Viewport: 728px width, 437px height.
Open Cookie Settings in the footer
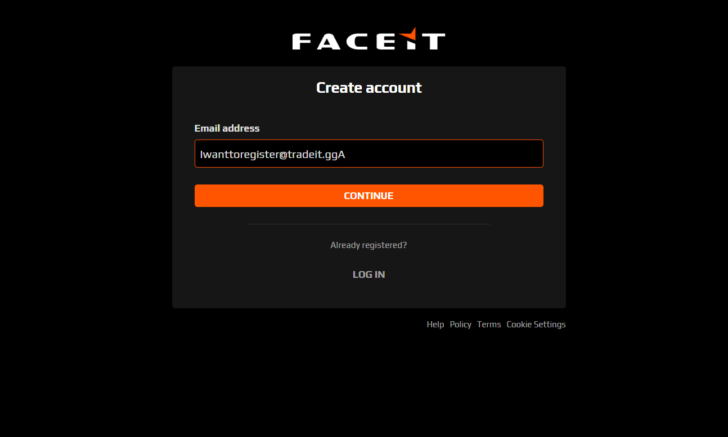(x=536, y=325)
